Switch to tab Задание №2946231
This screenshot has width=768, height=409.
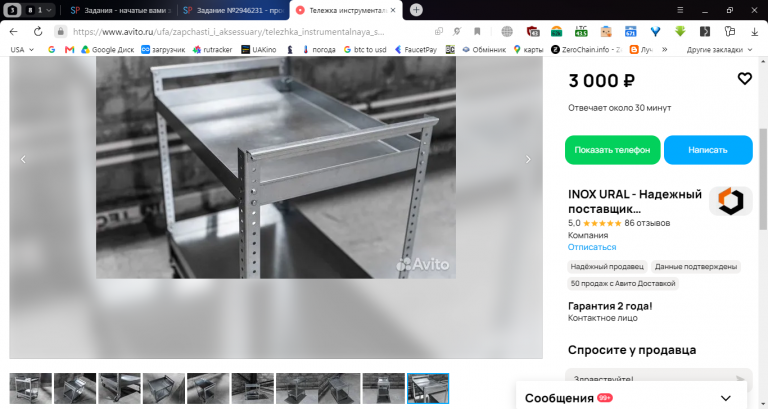tap(233, 10)
